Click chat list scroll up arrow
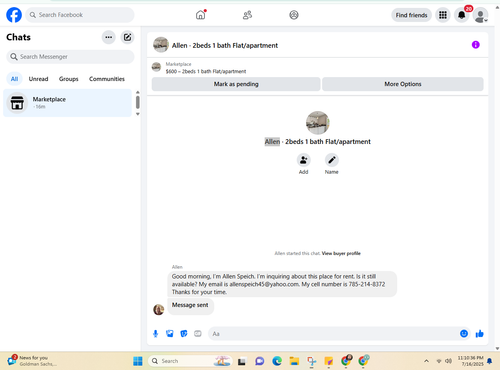 [138, 92]
